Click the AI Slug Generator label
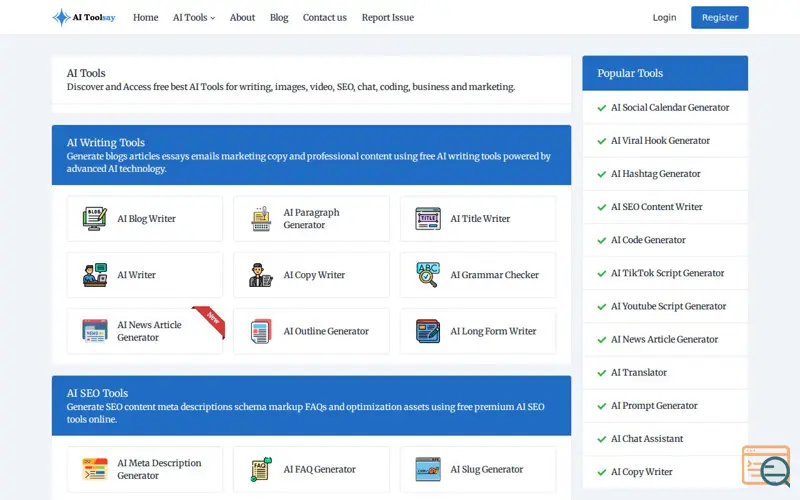This screenshot has height=500, width=800. point(487,469)
